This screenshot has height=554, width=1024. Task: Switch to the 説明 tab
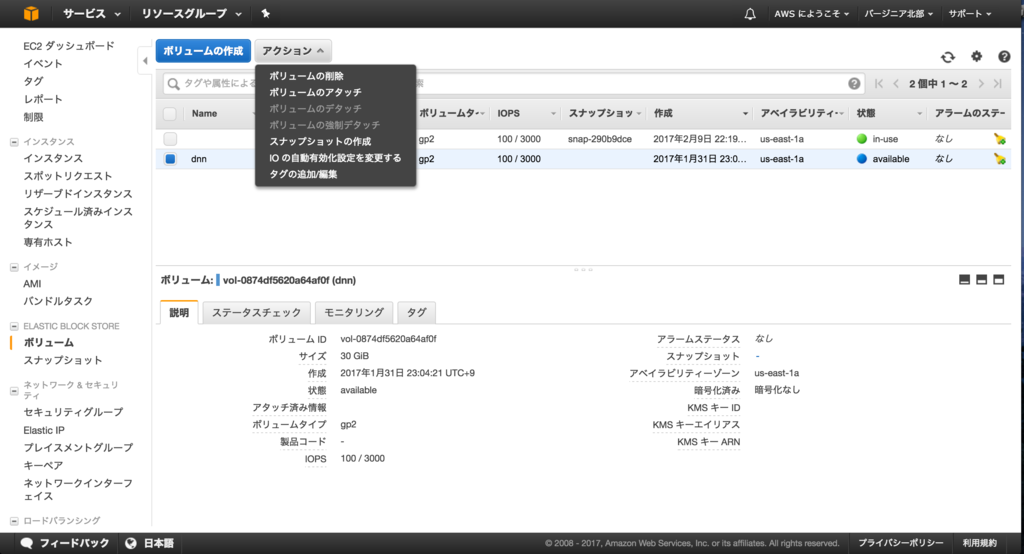pos(179,312)
